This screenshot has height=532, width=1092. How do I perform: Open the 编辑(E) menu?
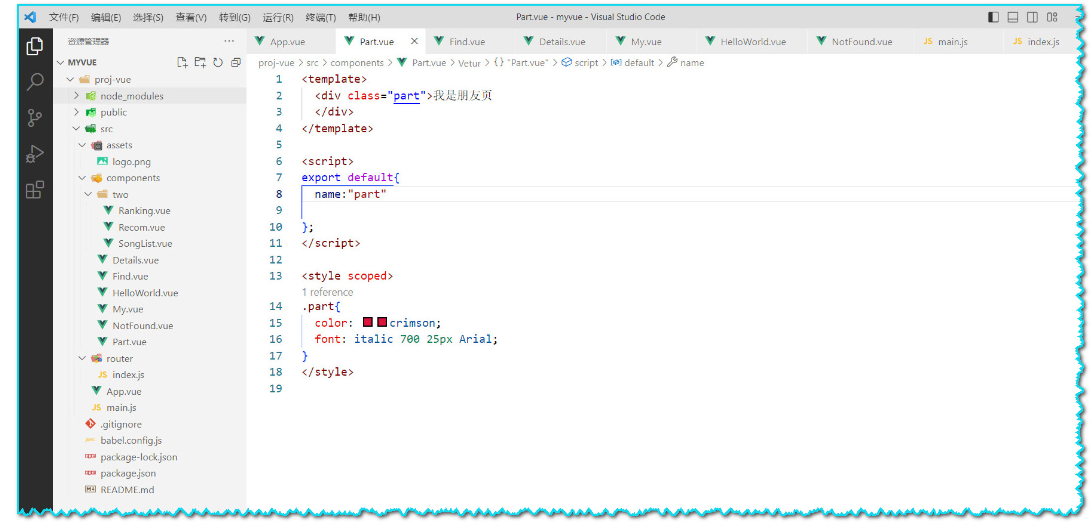(x=106, y=17)
